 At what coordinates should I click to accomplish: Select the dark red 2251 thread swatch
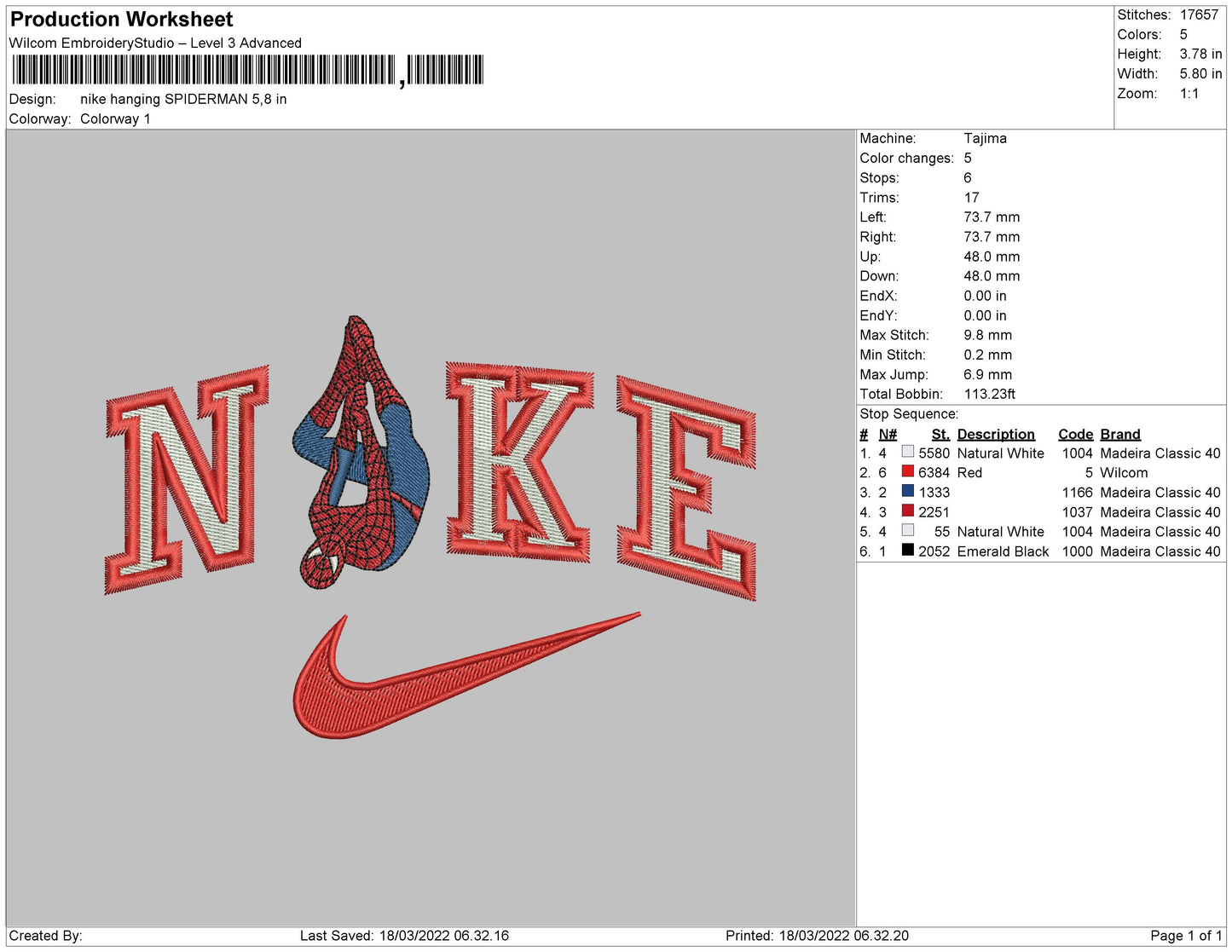pos(907,511)
